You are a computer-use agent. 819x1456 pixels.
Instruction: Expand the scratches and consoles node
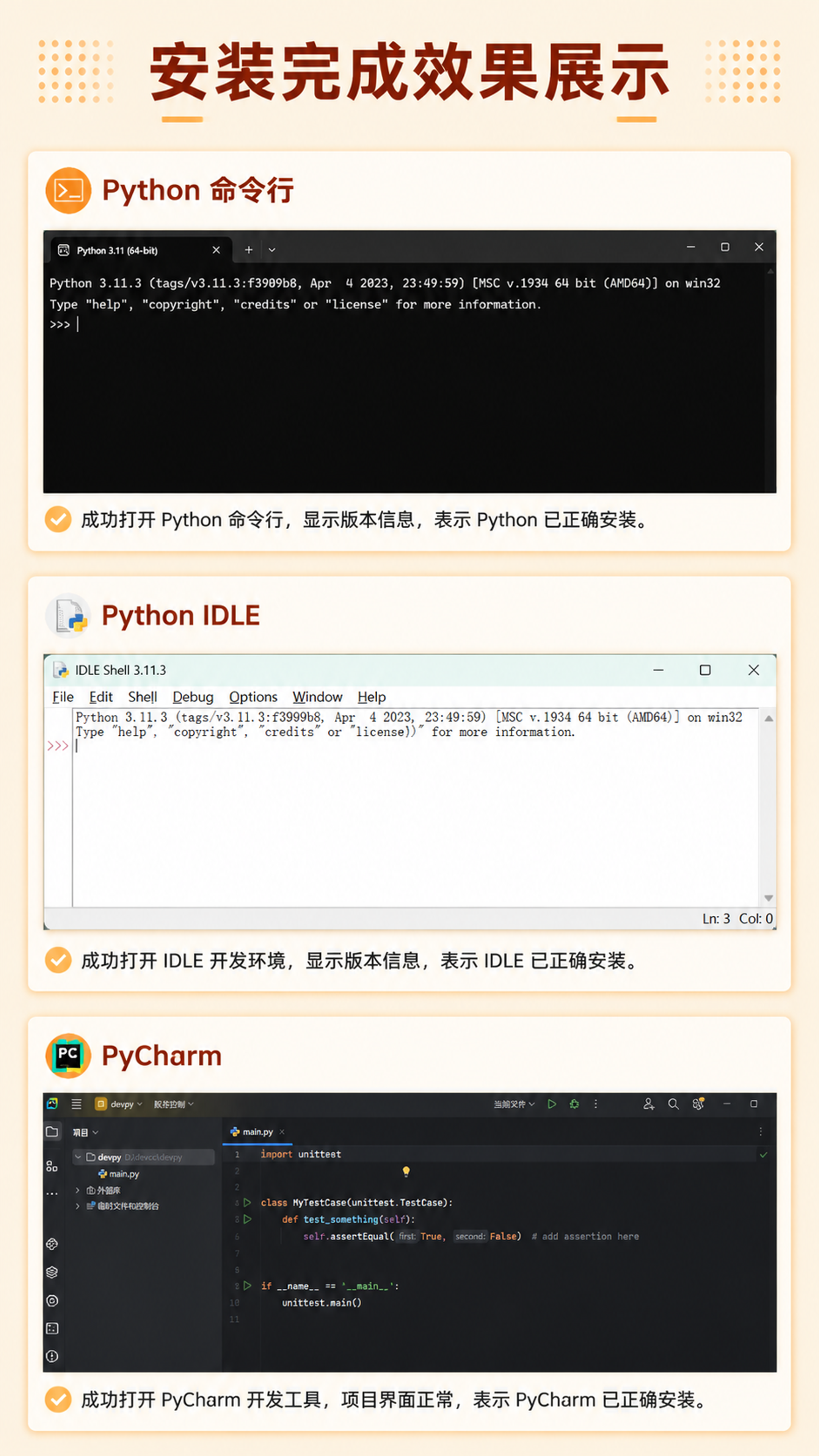click(78, 1206)
